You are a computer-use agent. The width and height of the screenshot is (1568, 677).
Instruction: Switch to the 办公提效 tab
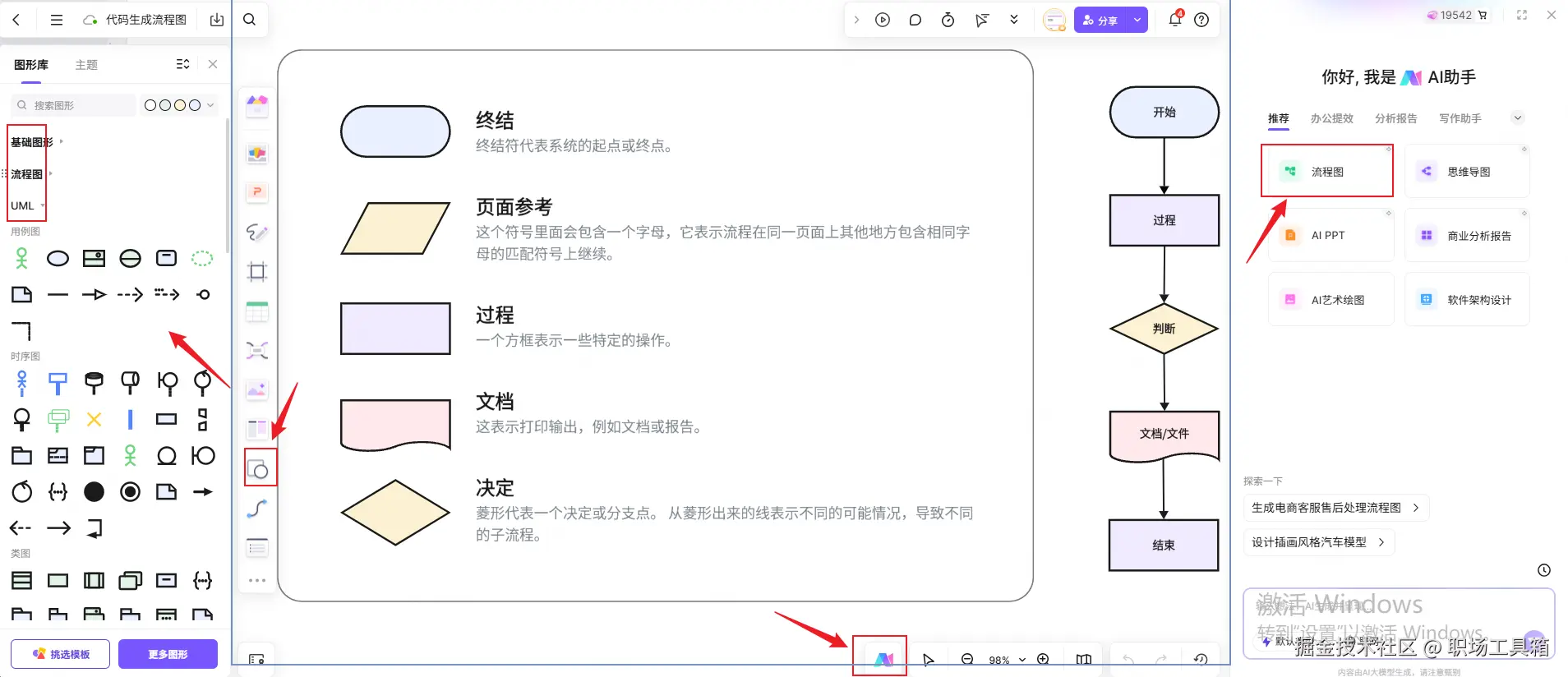coord(1332,118)
